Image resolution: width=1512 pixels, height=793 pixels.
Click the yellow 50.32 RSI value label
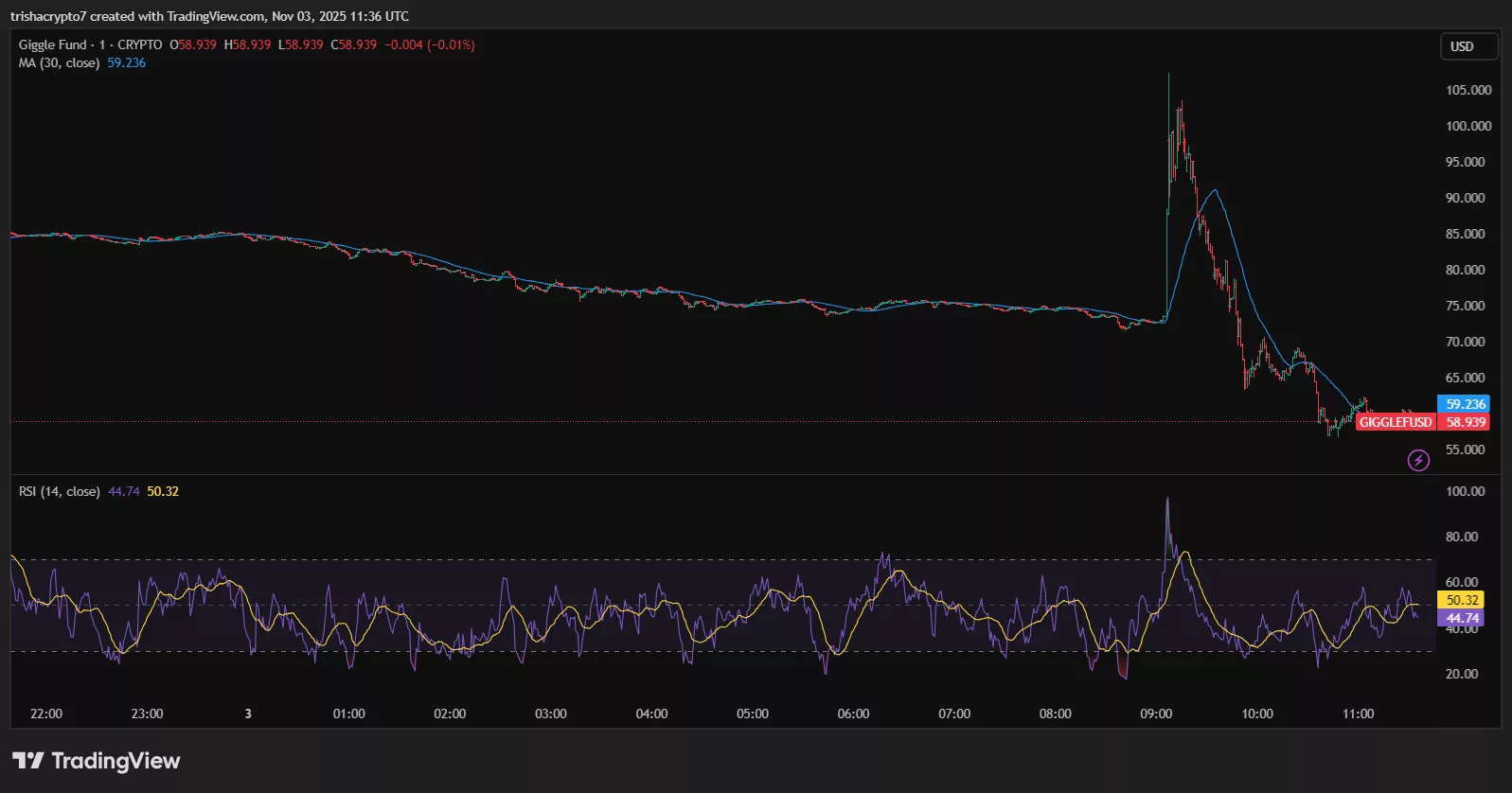click(x=1461, y=600)
